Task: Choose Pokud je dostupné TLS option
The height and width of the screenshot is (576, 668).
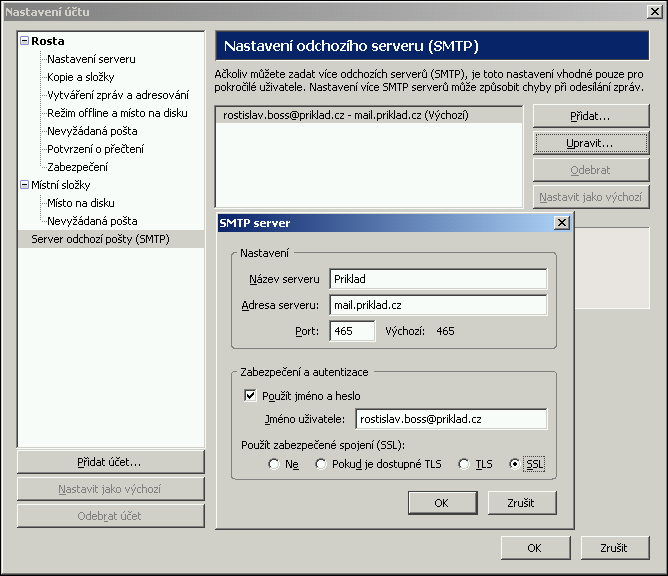Action: point(320,464)
